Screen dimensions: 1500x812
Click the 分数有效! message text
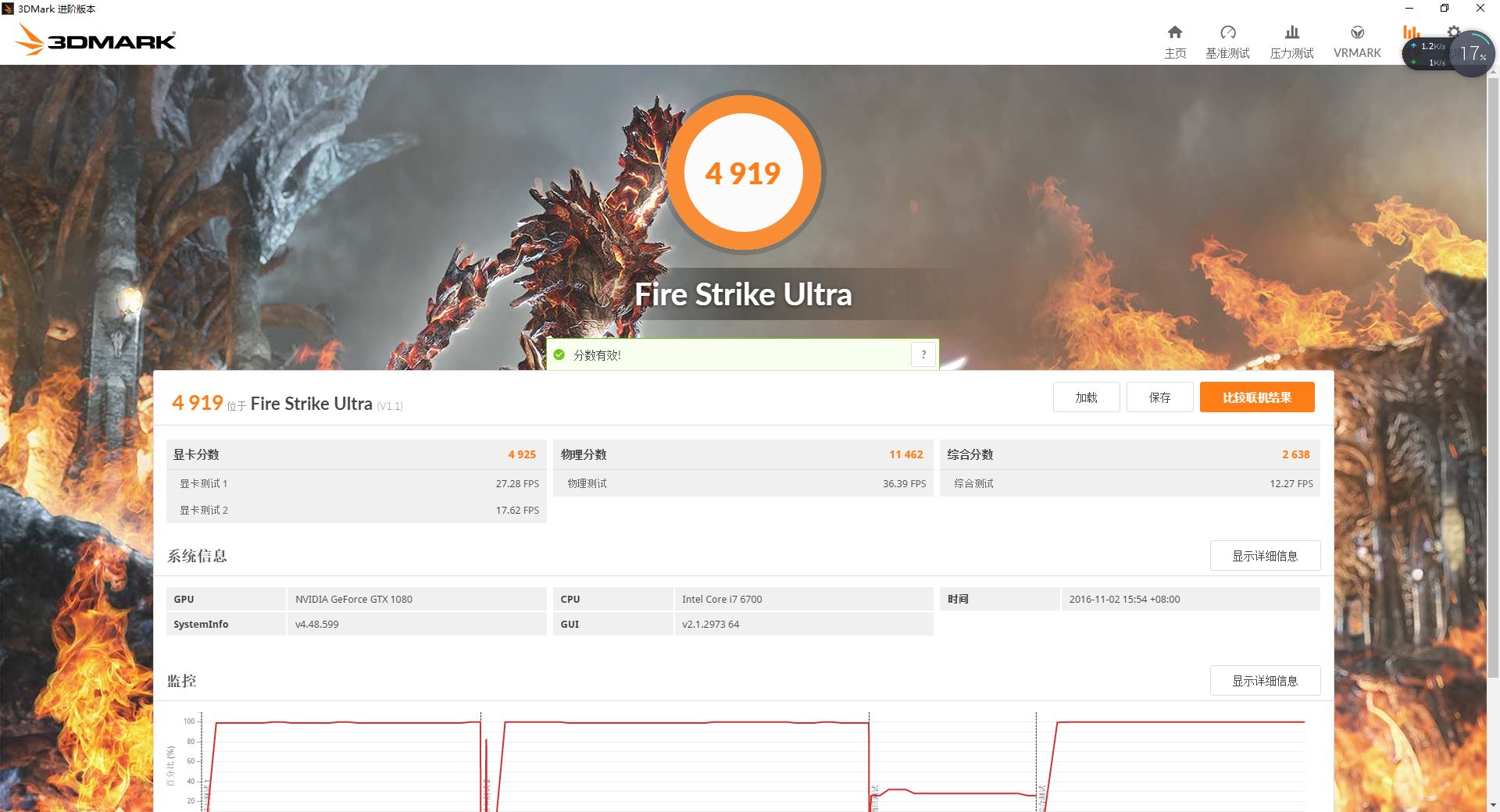[597, 355]
